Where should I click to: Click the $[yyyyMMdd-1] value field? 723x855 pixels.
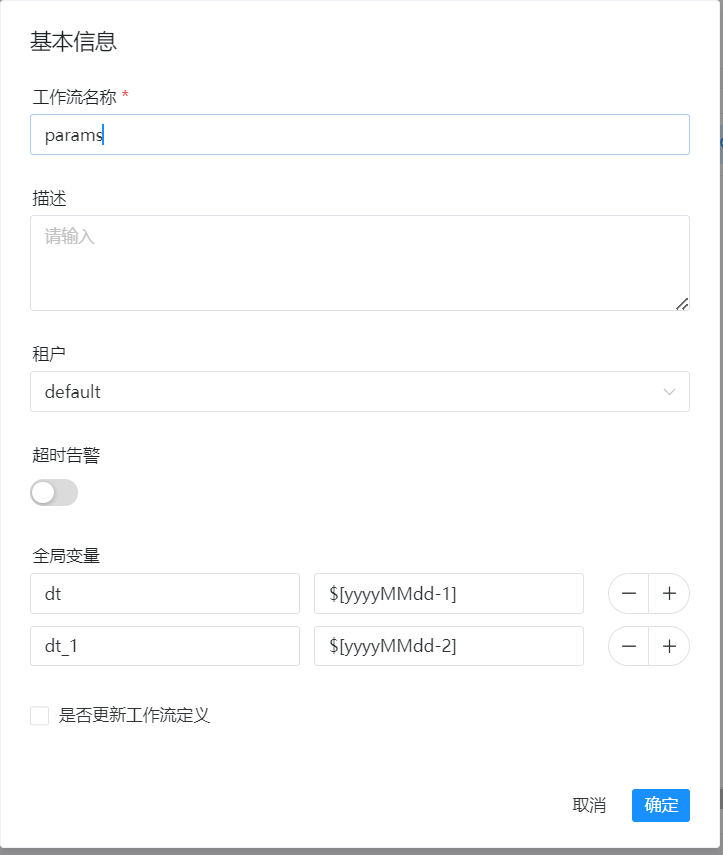click(x=448, y=593)
